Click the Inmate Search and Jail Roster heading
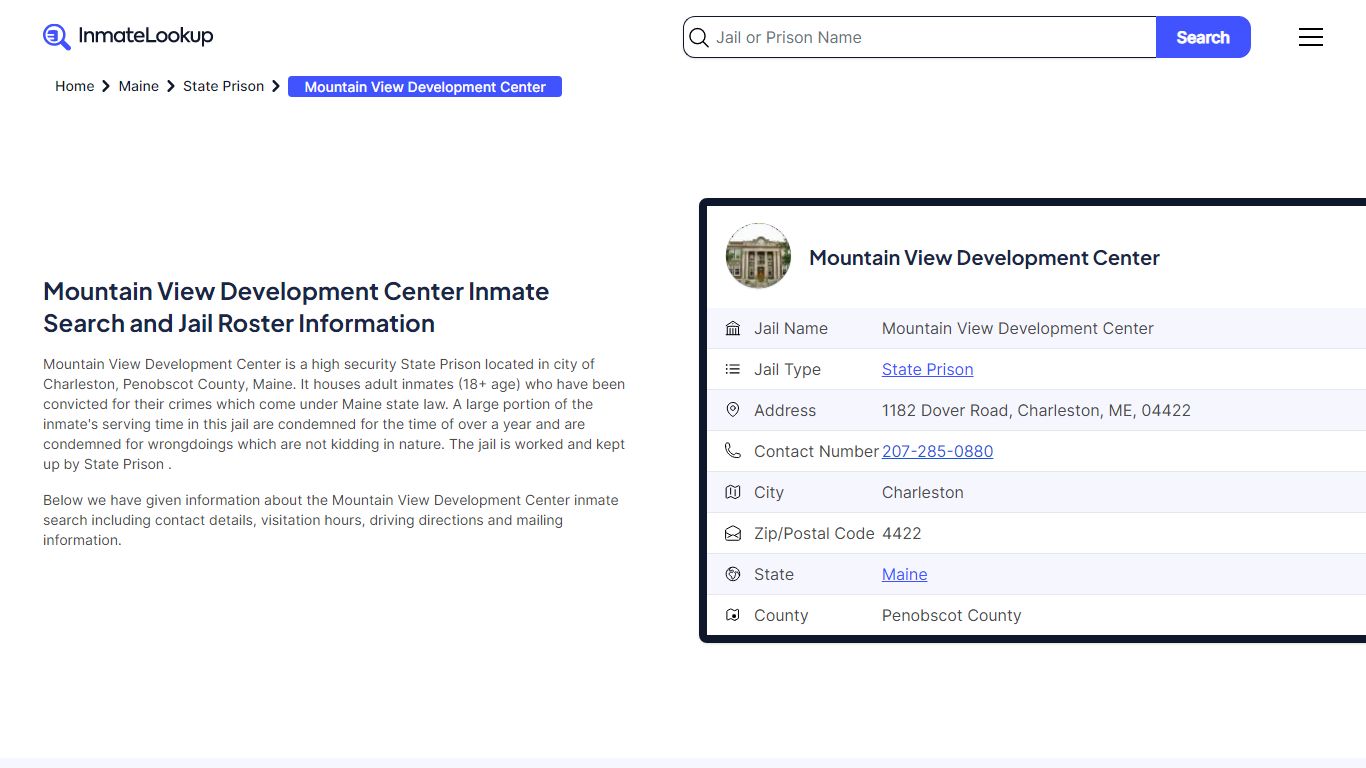The image size is (1366, 768). 296,307
